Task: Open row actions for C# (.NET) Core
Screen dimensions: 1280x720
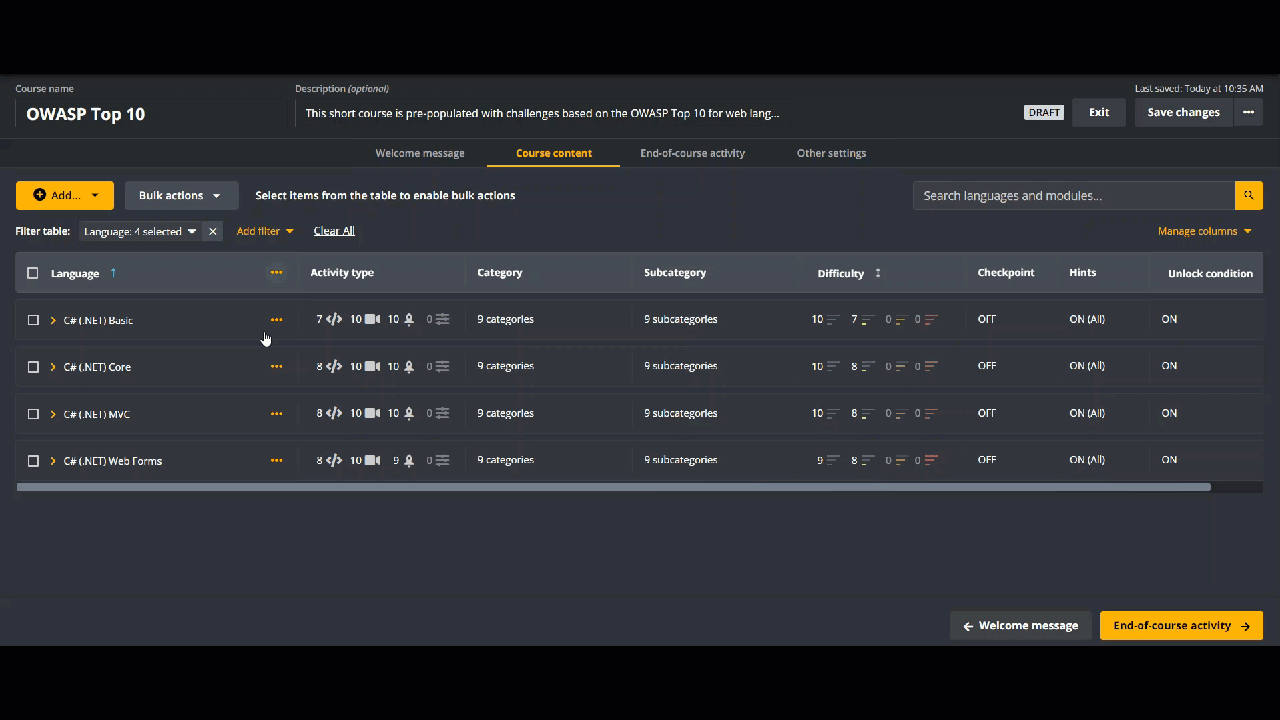Action: point(276,367)
